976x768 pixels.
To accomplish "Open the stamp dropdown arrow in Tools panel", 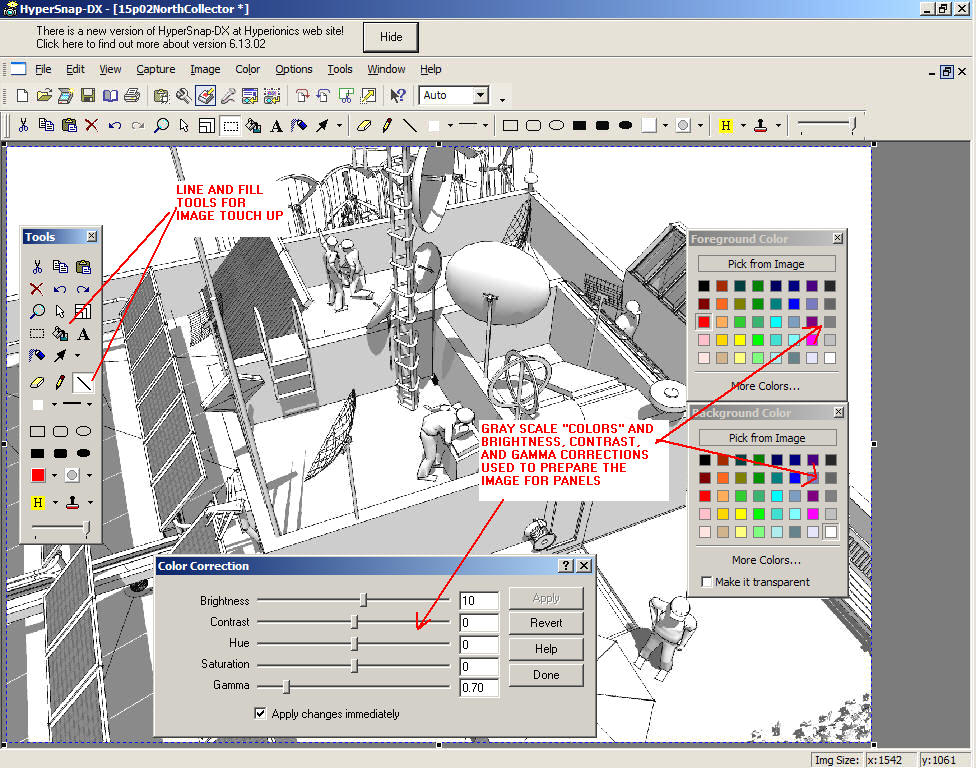I will coord(90,502).
